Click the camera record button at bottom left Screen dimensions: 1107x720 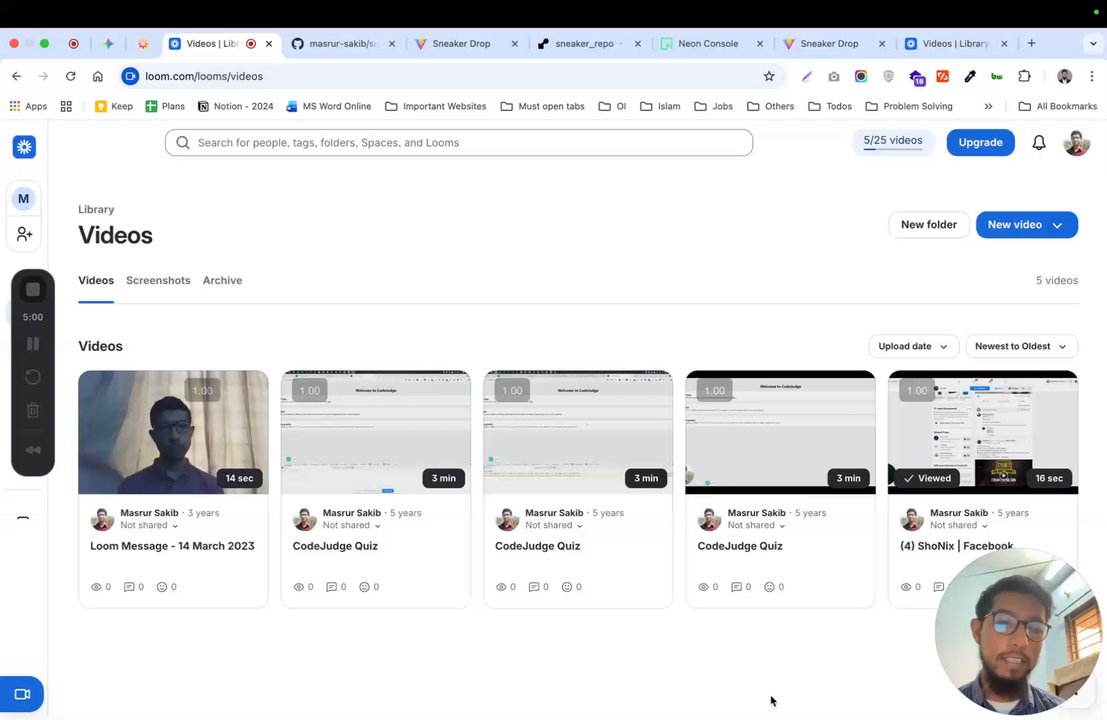22,694
